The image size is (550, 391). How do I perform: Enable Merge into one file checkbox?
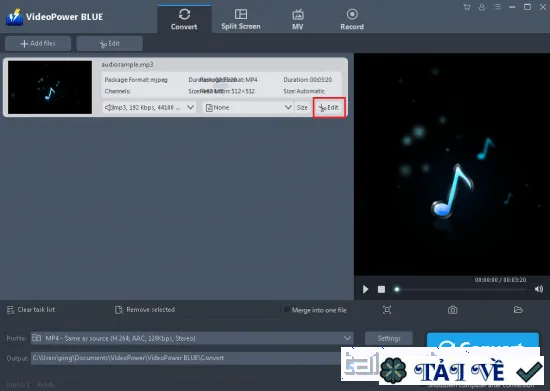pos(287,309)
